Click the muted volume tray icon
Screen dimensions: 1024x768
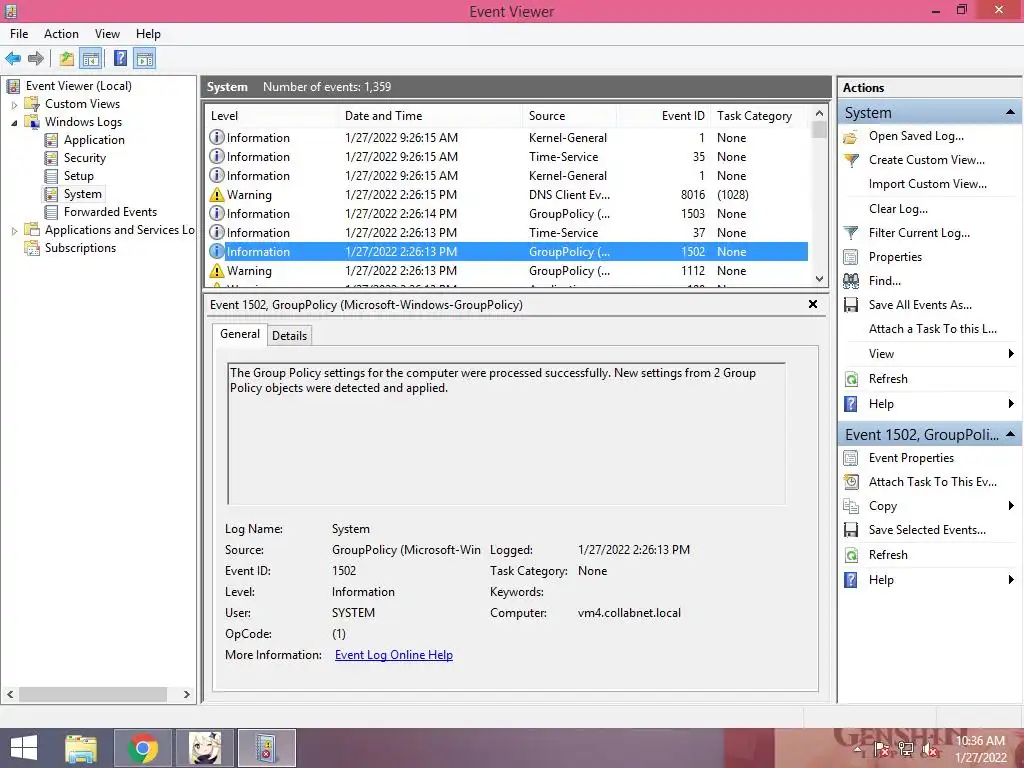[930, 750]
